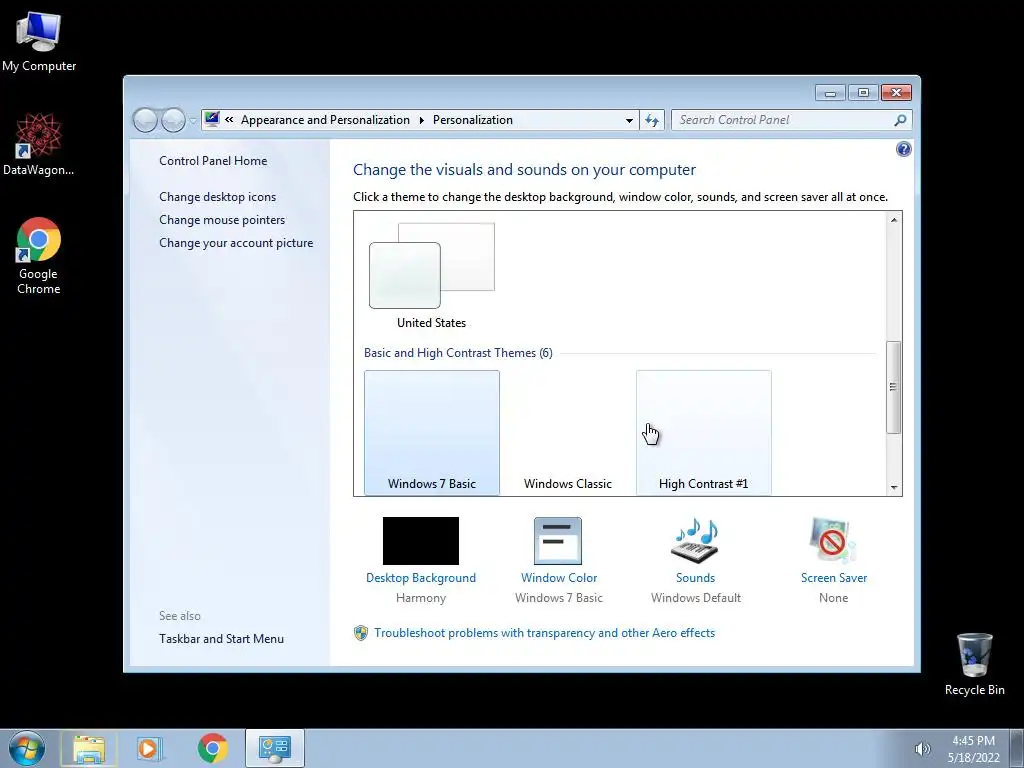
Task: Open Troubleshoot problems with transparency link
Action: tap(545, 633)
